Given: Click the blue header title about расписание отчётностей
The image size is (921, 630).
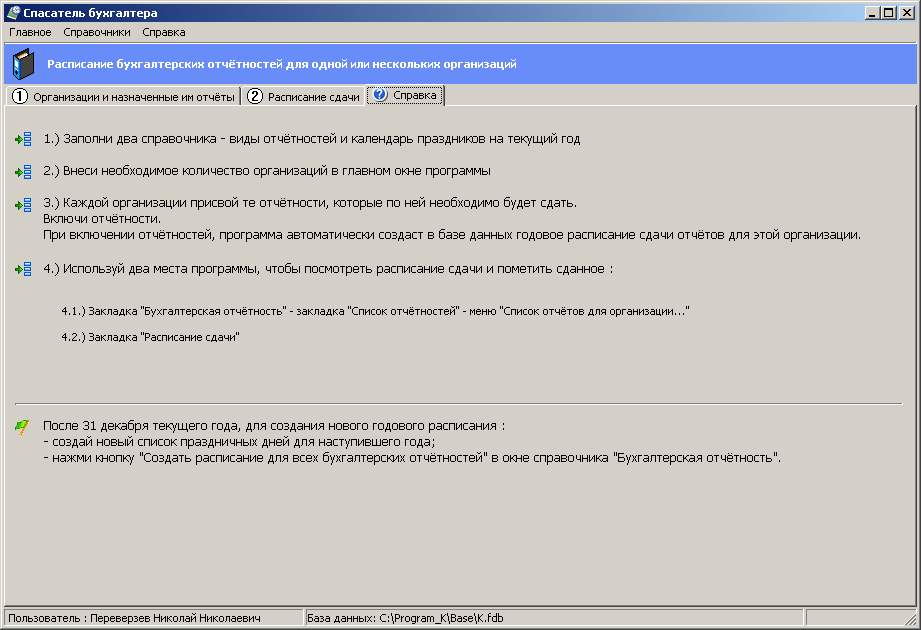Looking at the screenshot, I should (281, 64).
